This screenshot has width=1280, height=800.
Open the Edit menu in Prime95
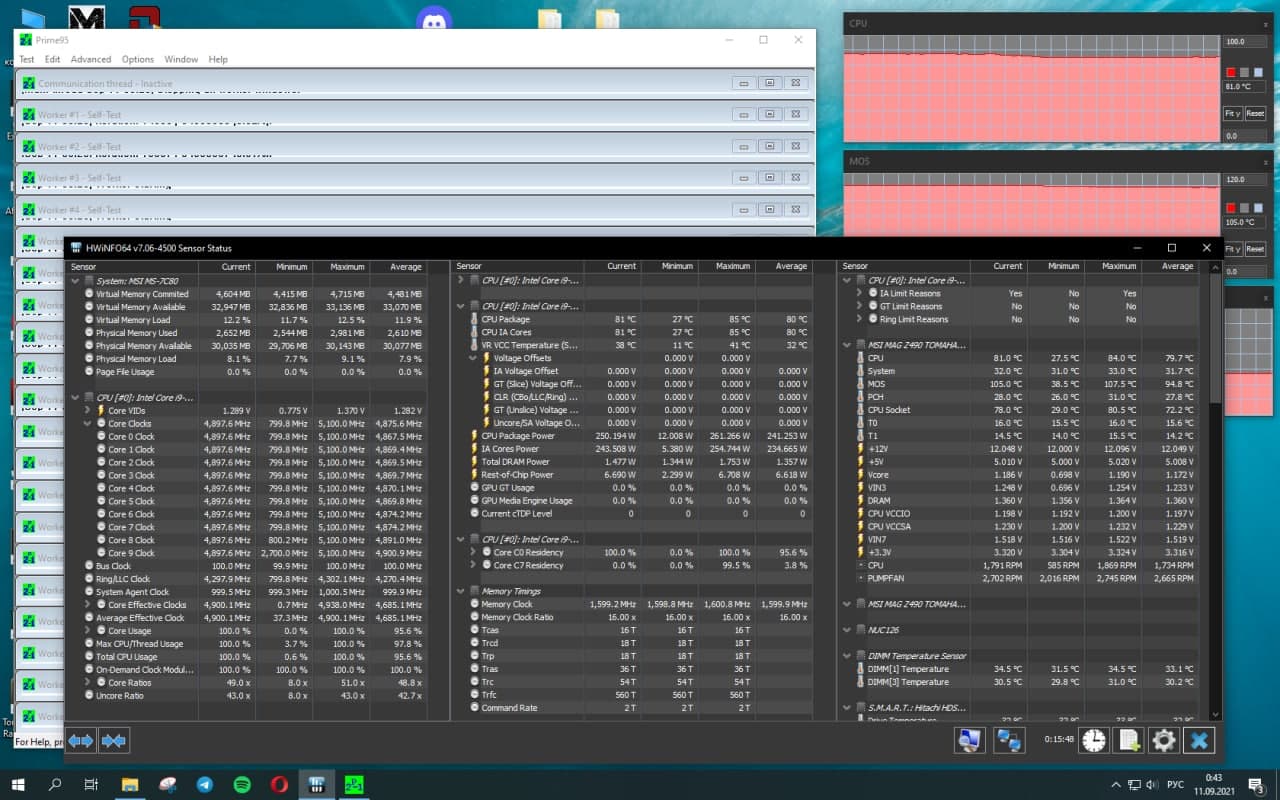[52, 60]
